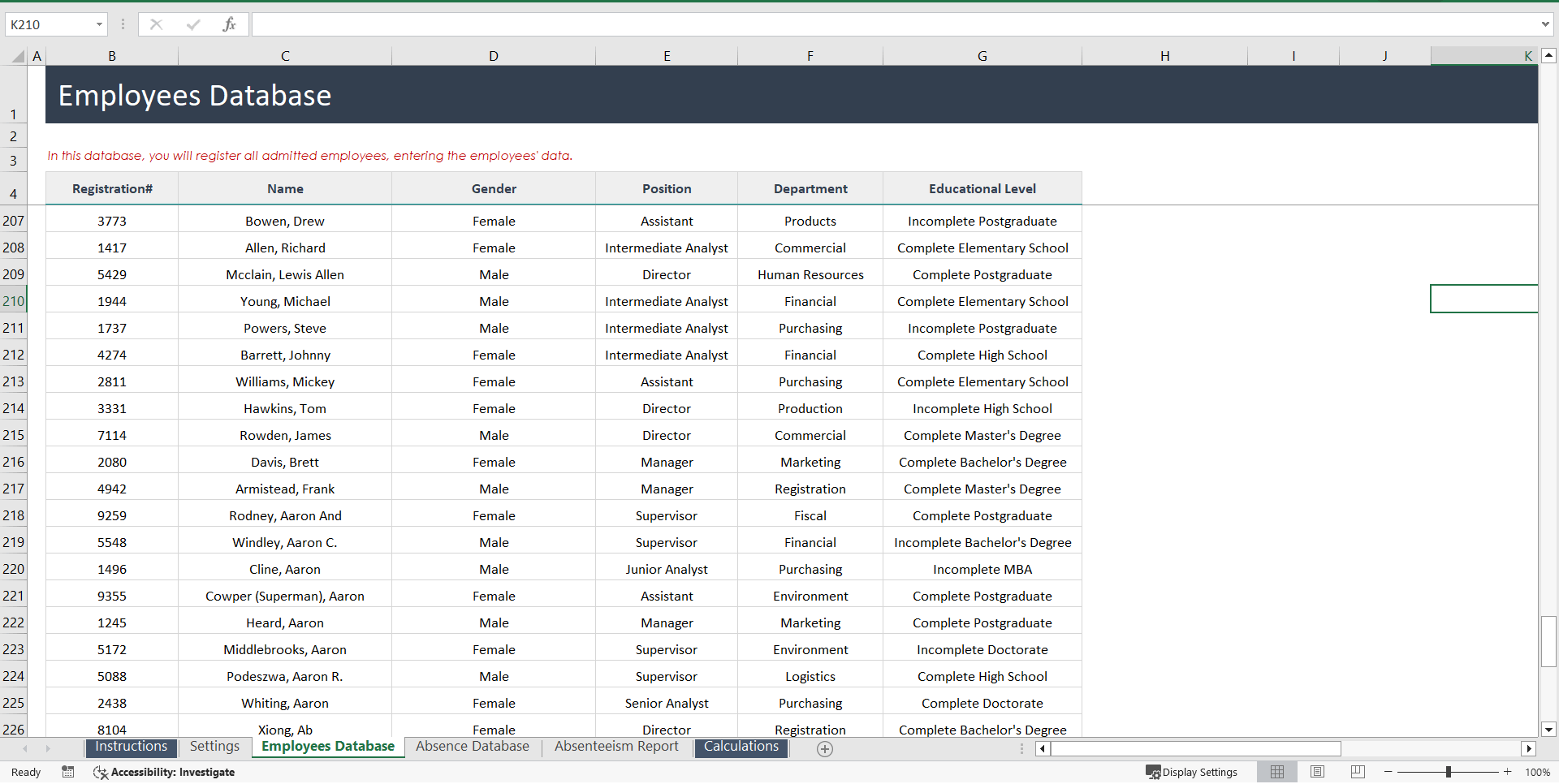Click the Production department cell
Viewport: 1559px width, 784px height.
[x=810, y=408]
